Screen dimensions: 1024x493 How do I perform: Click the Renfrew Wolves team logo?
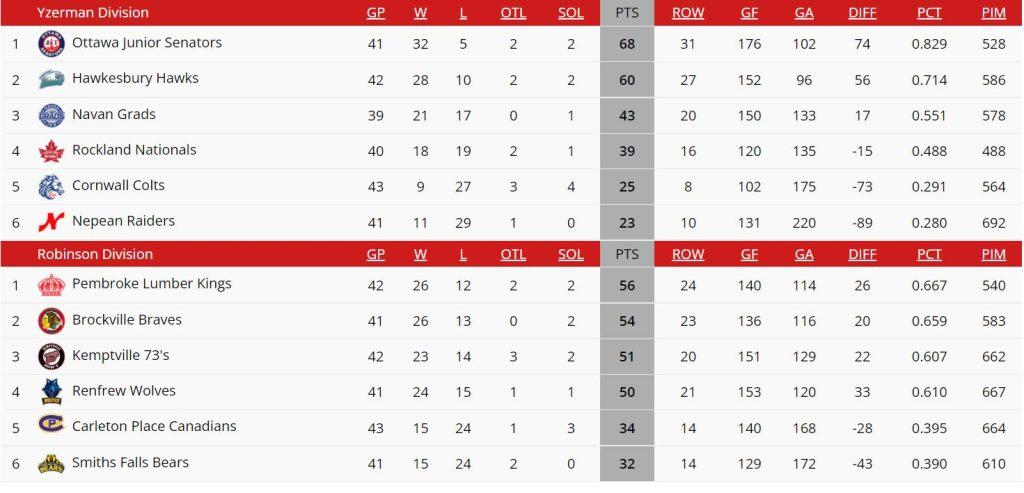click(51, 392)
